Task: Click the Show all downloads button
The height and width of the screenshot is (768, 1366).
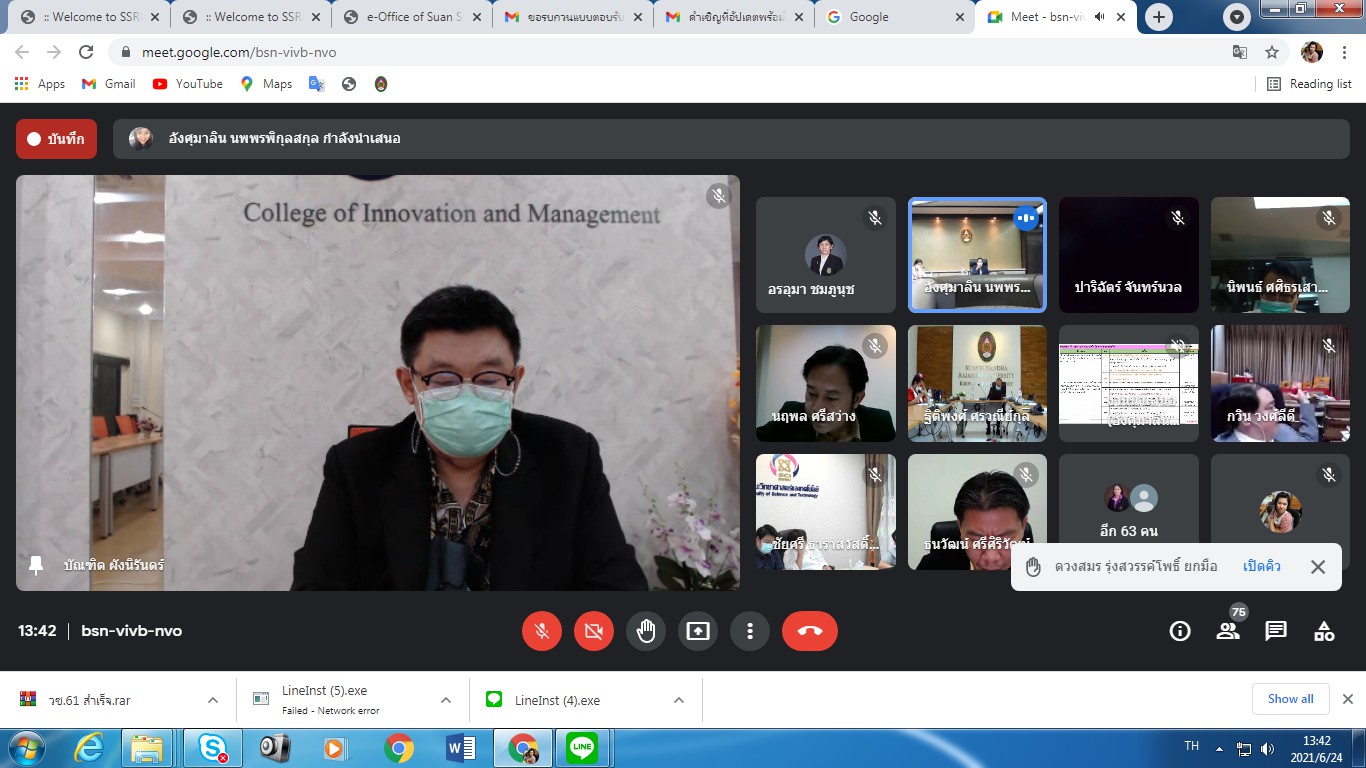Action: (1290, 699)
